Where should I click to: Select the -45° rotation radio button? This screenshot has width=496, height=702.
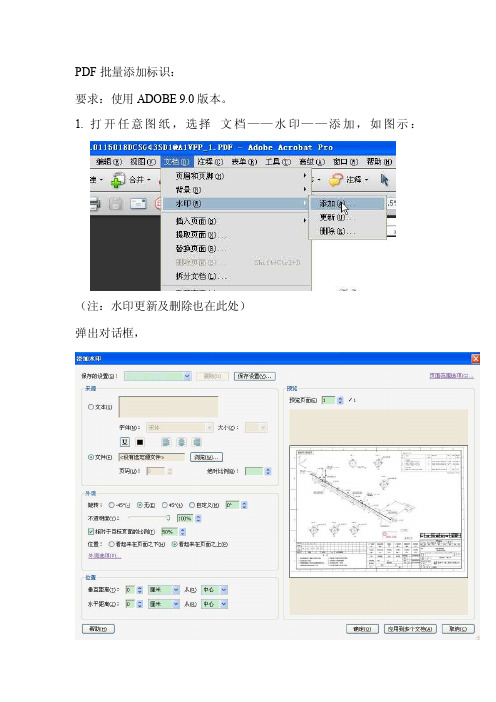coord(111,505)
